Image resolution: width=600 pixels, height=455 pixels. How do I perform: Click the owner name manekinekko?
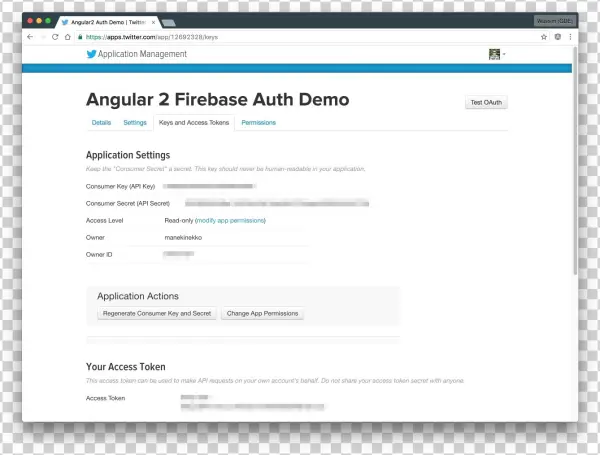coord(183,238)
